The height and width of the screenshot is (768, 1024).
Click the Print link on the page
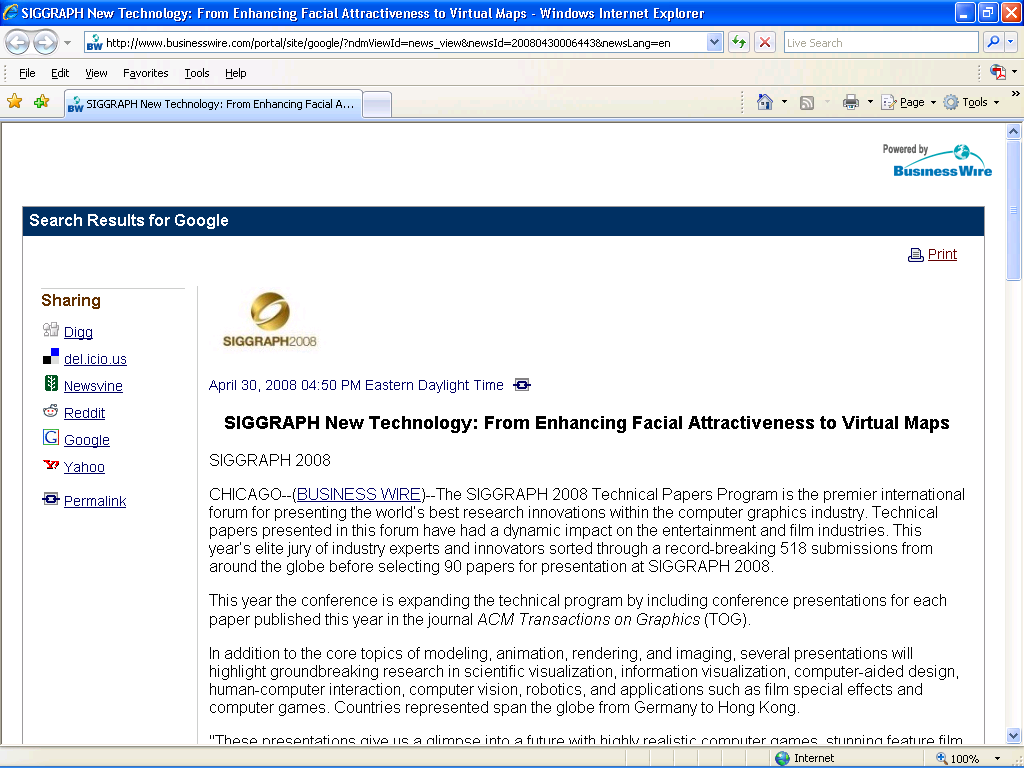click(x=942, y=254)
